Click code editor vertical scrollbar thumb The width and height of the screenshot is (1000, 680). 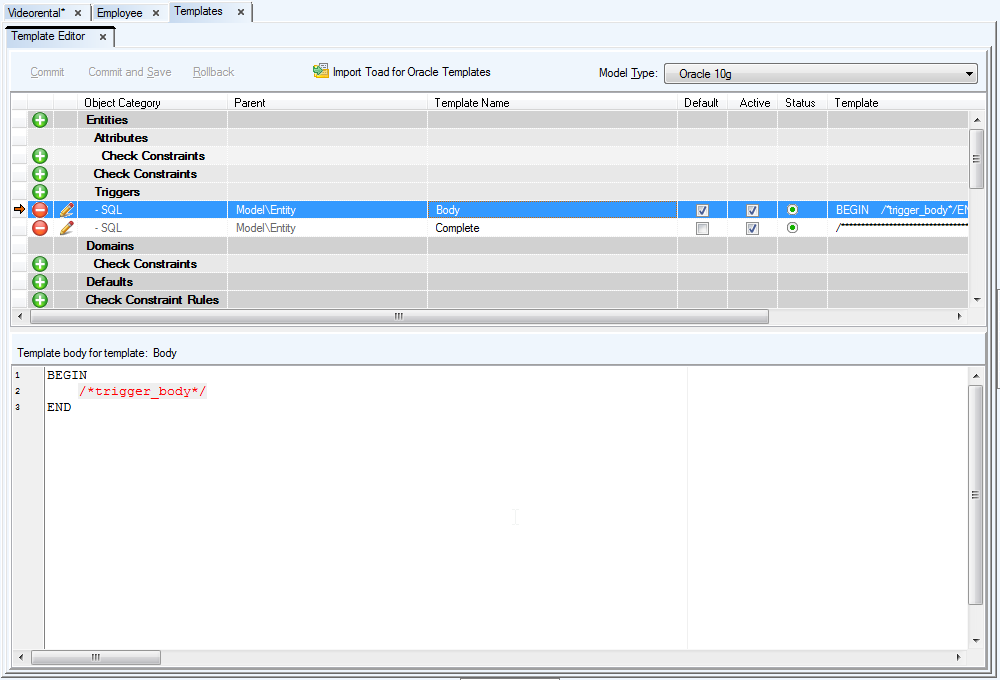click(975, 495)
